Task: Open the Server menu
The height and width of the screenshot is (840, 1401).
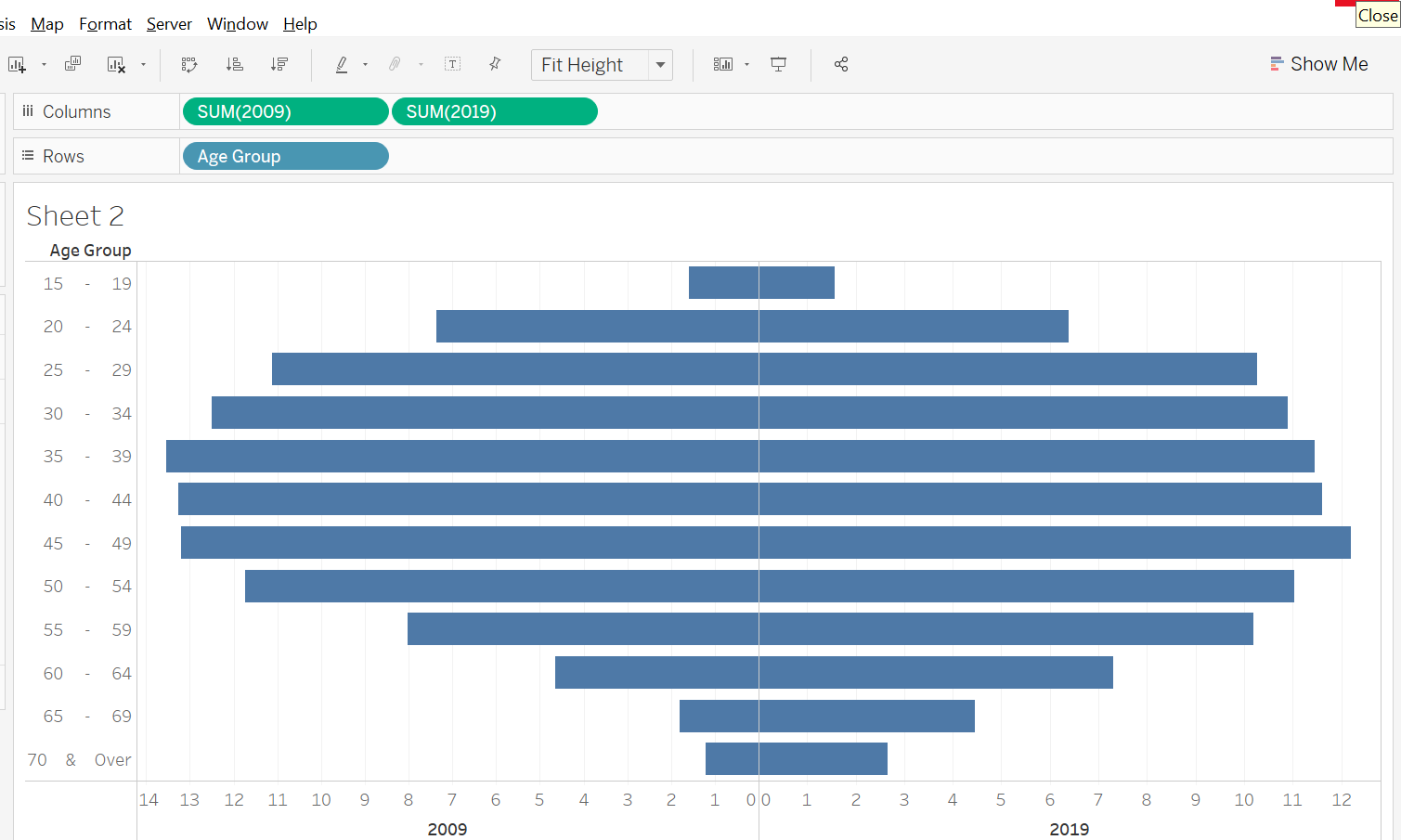Action: click(169, 23)
